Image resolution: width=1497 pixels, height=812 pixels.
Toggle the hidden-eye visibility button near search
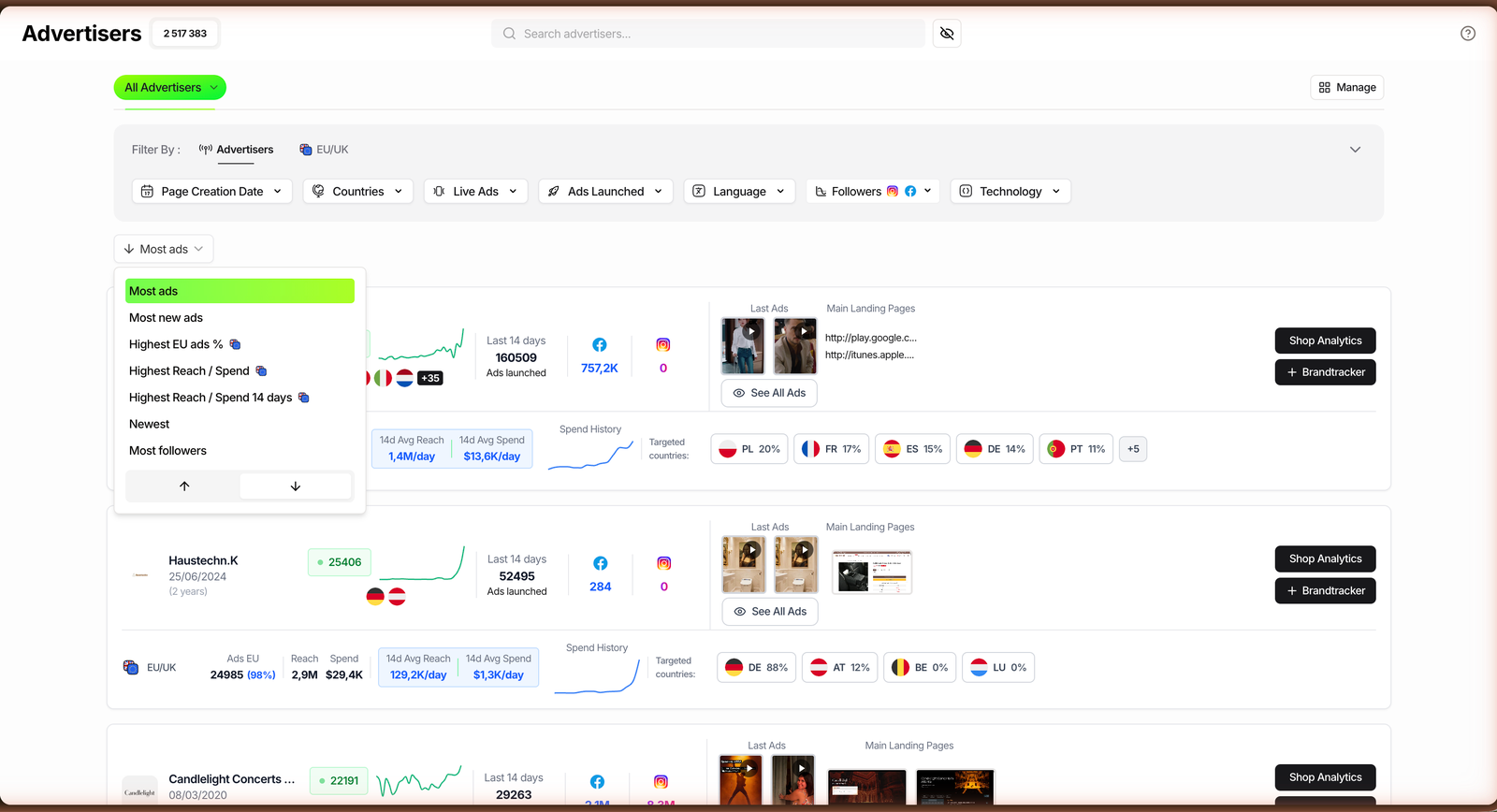(947, 34)
